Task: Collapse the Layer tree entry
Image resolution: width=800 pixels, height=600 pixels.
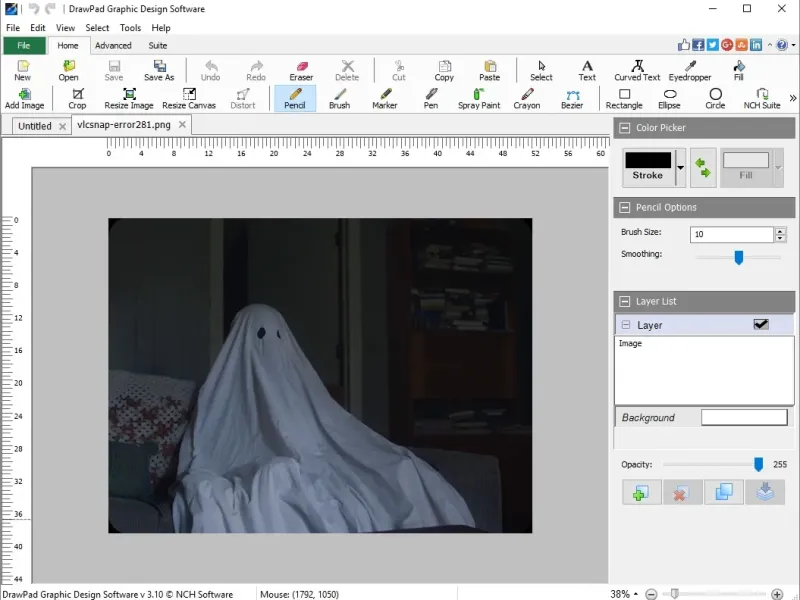Action: (626, 325)
